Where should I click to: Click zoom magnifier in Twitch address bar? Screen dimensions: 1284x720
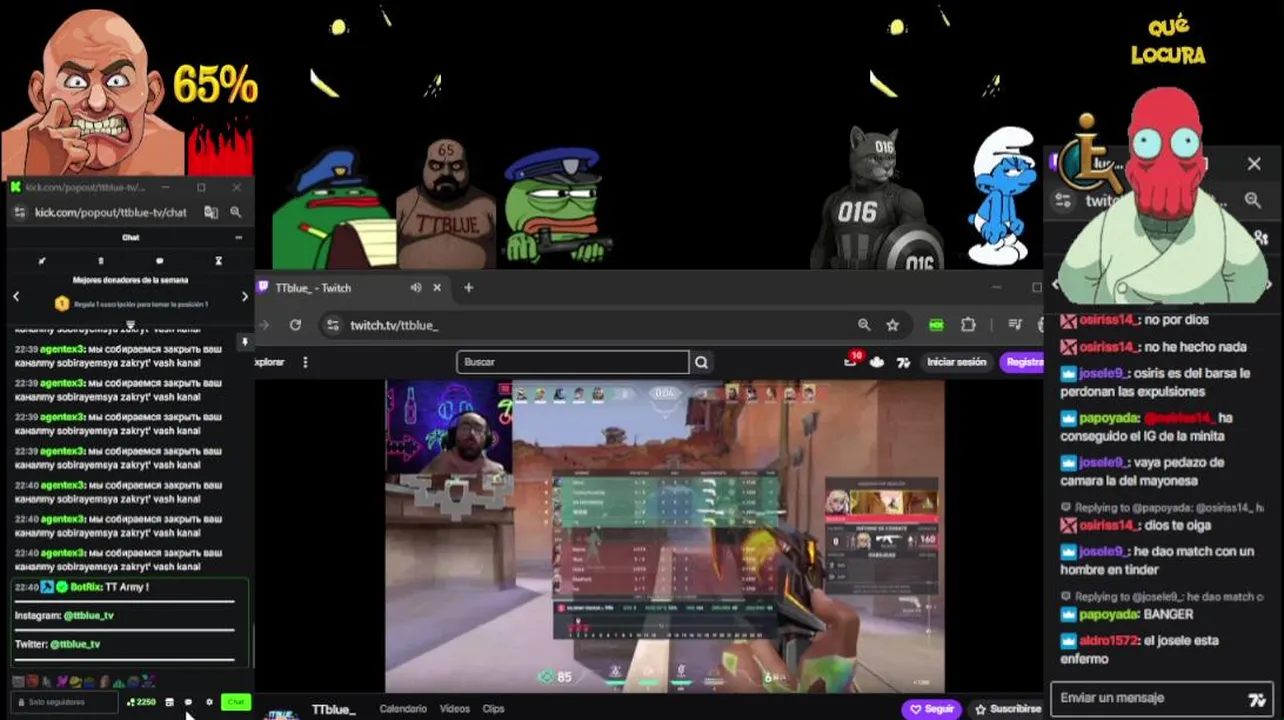(864, 325)
